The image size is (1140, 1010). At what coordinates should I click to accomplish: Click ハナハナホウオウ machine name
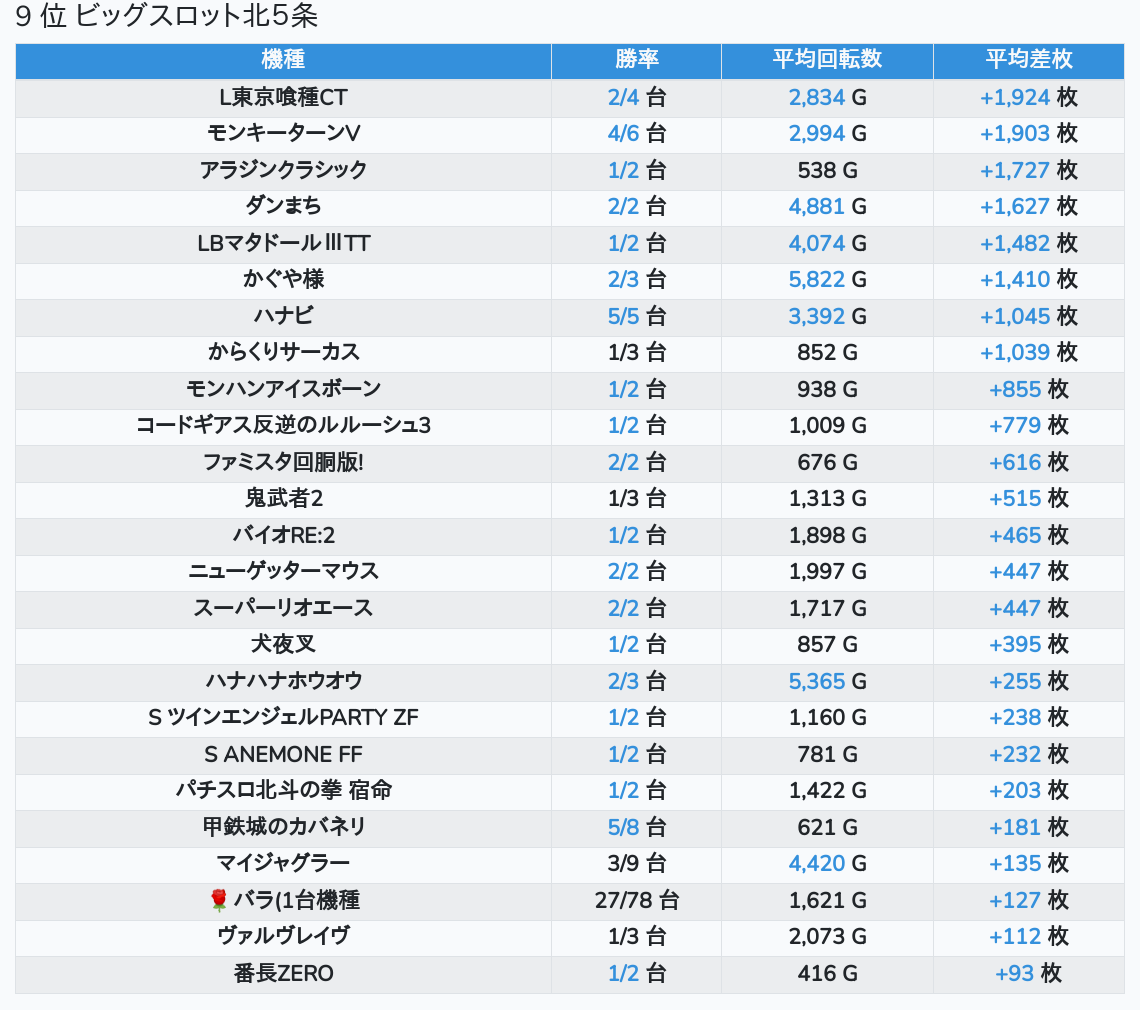click(x=284, y=681)
